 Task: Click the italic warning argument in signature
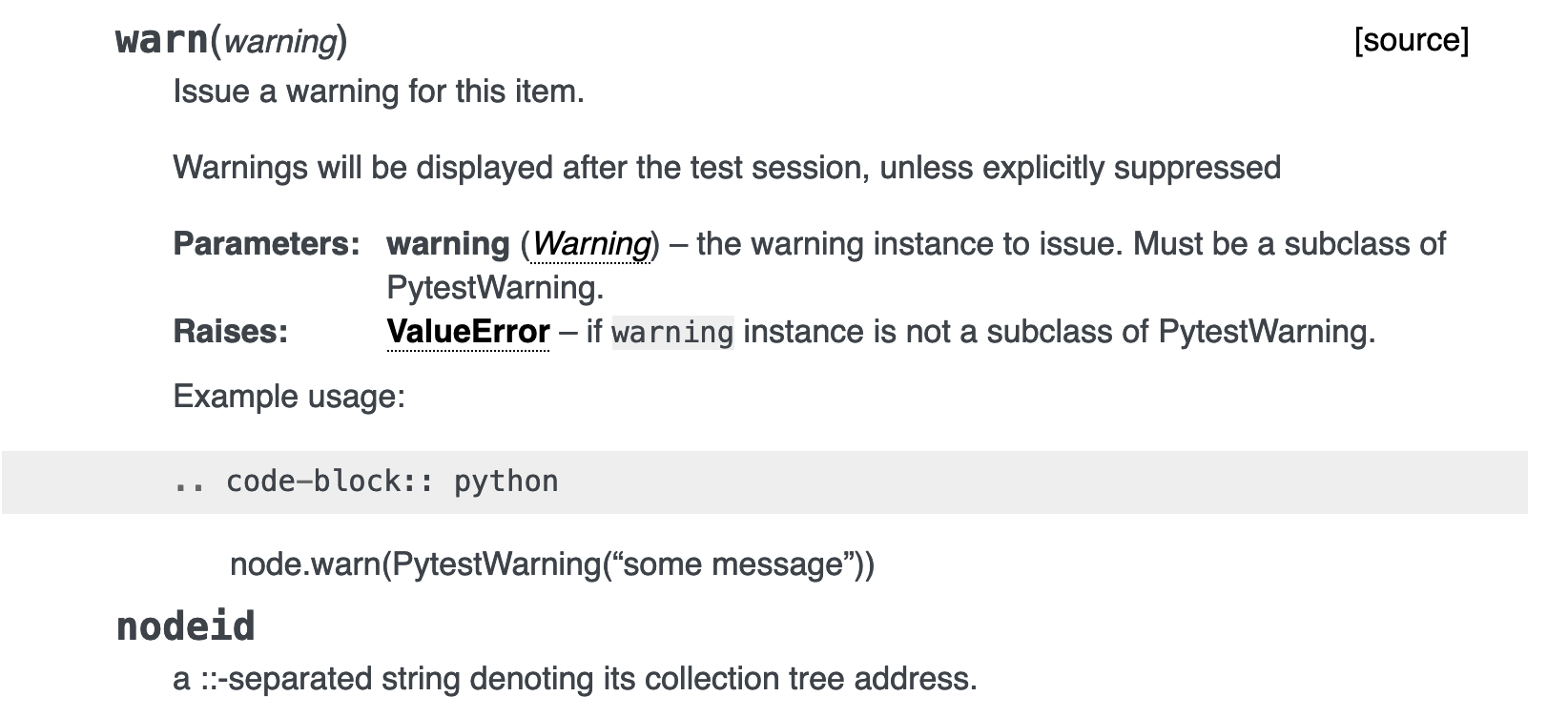click(280, 42)
